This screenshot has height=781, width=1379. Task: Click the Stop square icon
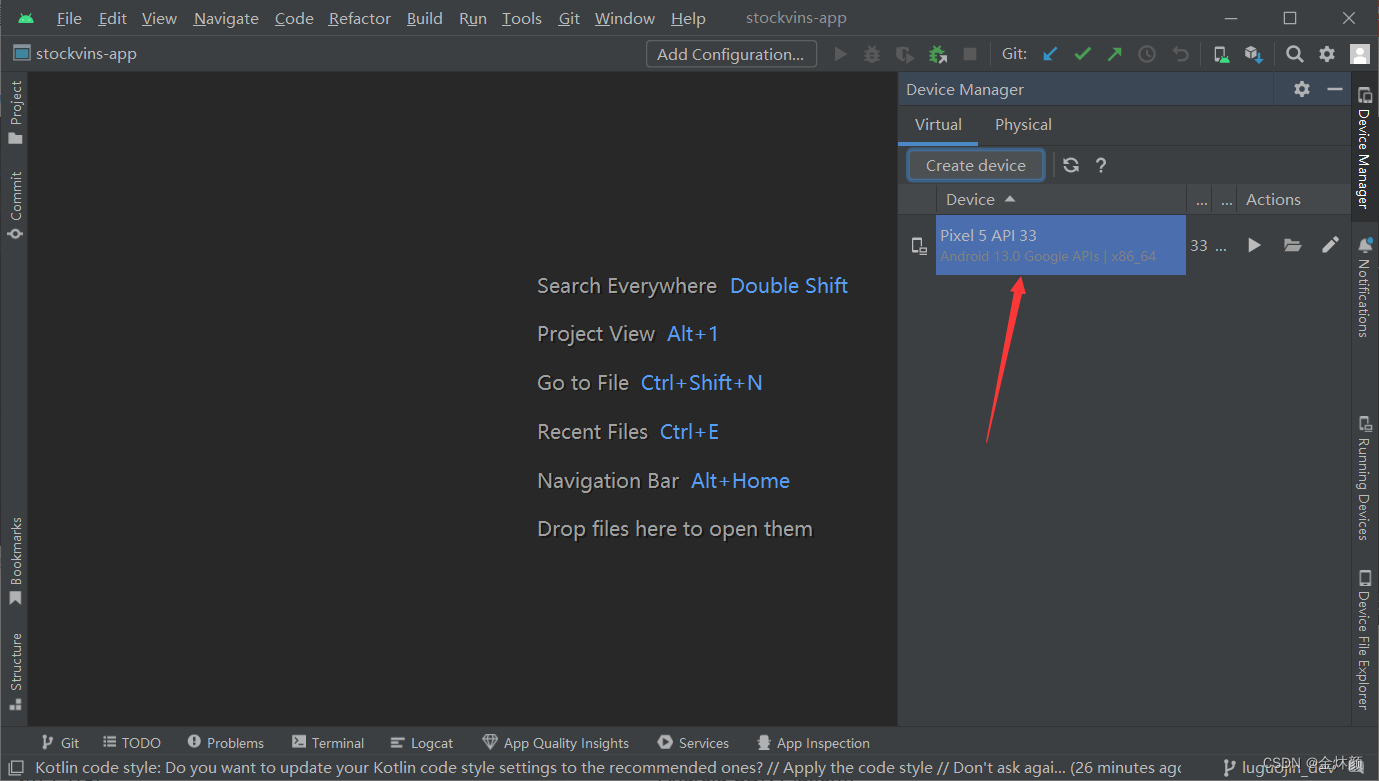coord(969,54)
